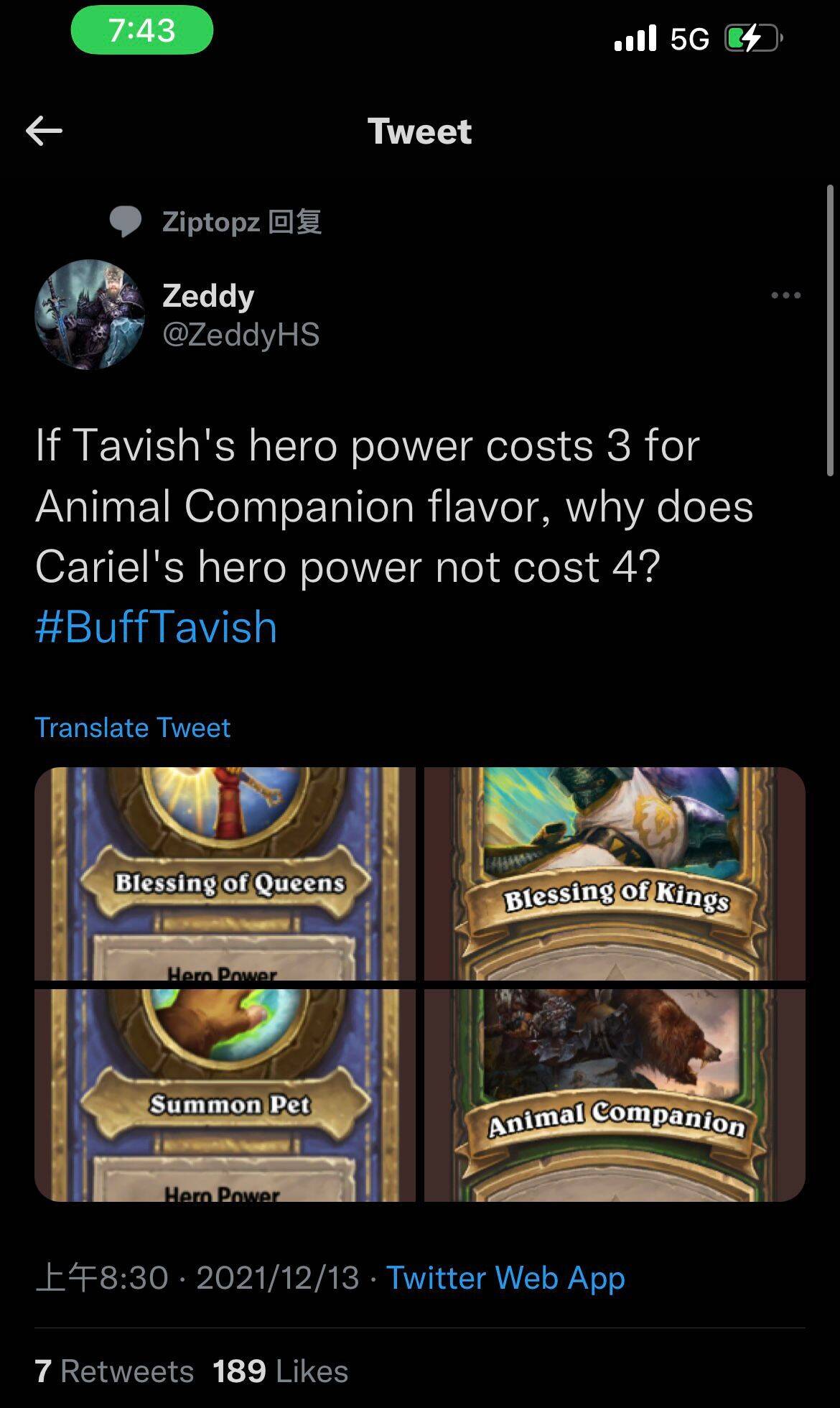
Task: Tap the Zeddy display name
Action: 208,295
